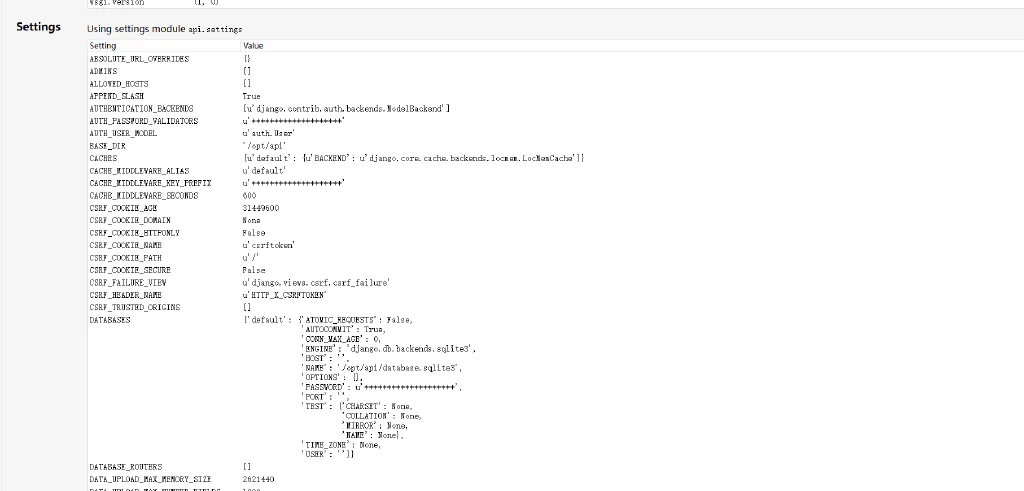Click the u'auth.User' value
Viewport: 1024px width, 491px height.
click(268, 133)
